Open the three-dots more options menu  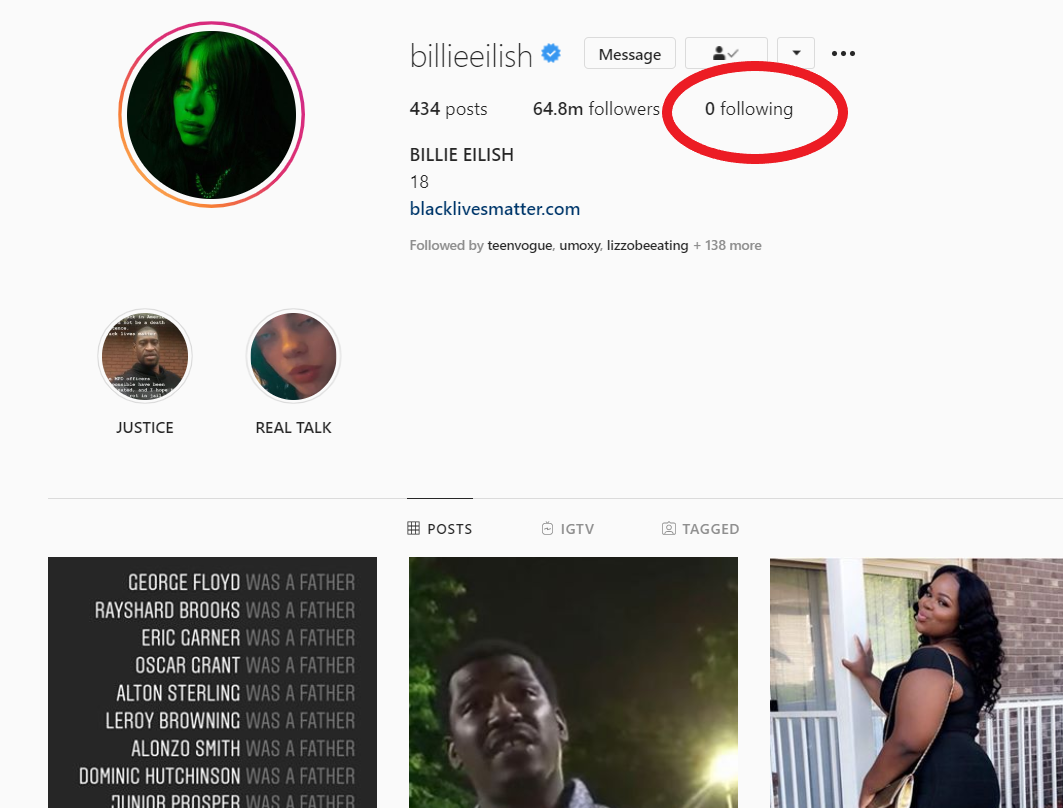(x=843, y=54)
